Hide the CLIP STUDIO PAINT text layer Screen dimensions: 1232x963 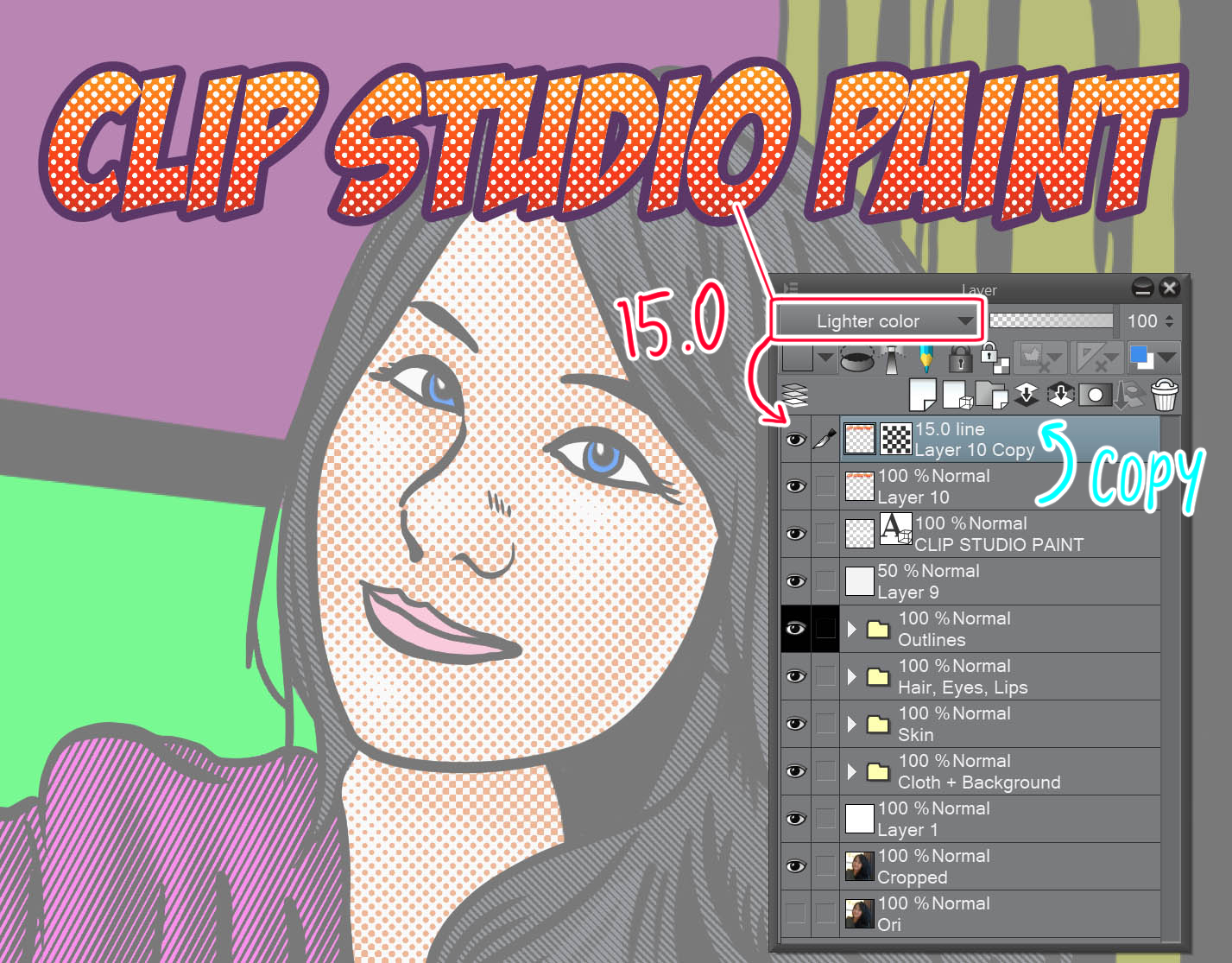click(x=795, y=534)
